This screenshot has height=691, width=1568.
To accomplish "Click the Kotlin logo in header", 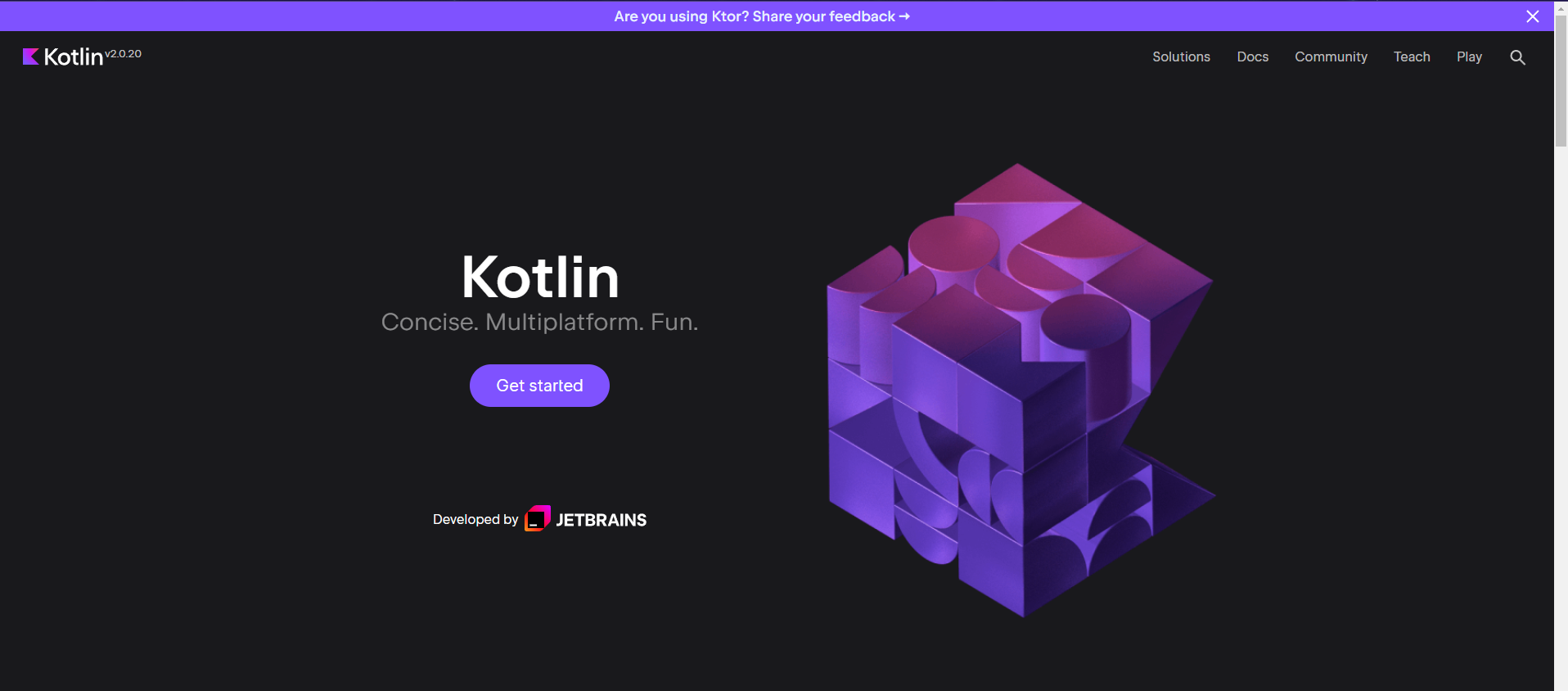I will tap(63, 56).
